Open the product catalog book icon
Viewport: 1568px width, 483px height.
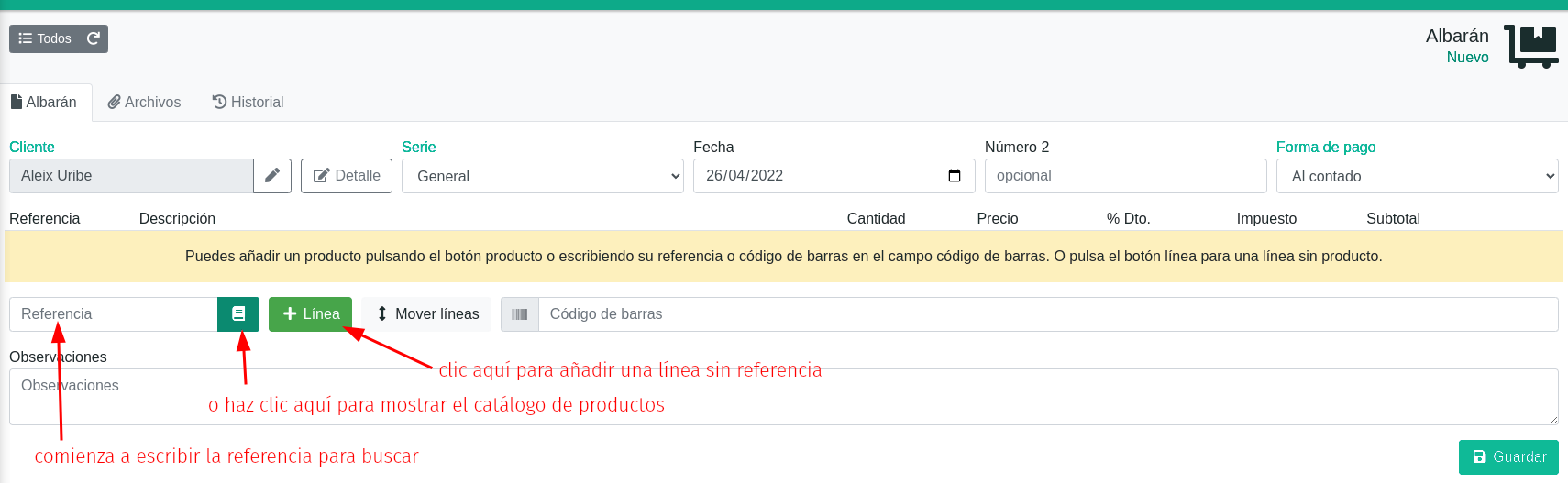[x=238, y=314]
